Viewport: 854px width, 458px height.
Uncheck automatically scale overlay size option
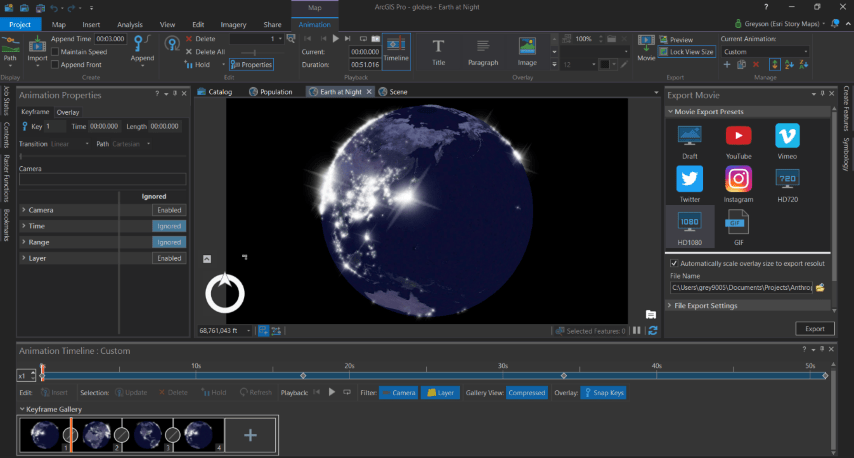click(x=674, y=263)
